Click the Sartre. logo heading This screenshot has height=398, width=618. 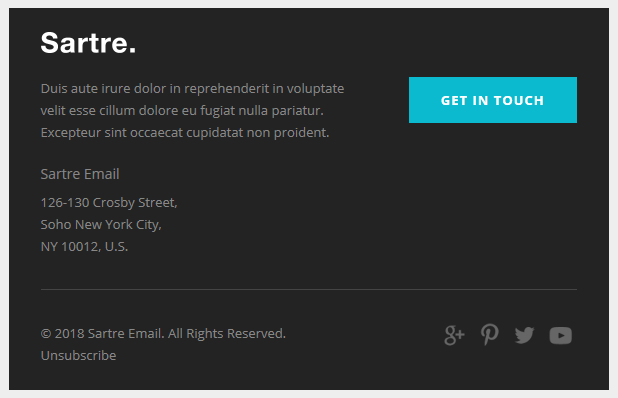[88, 43]
